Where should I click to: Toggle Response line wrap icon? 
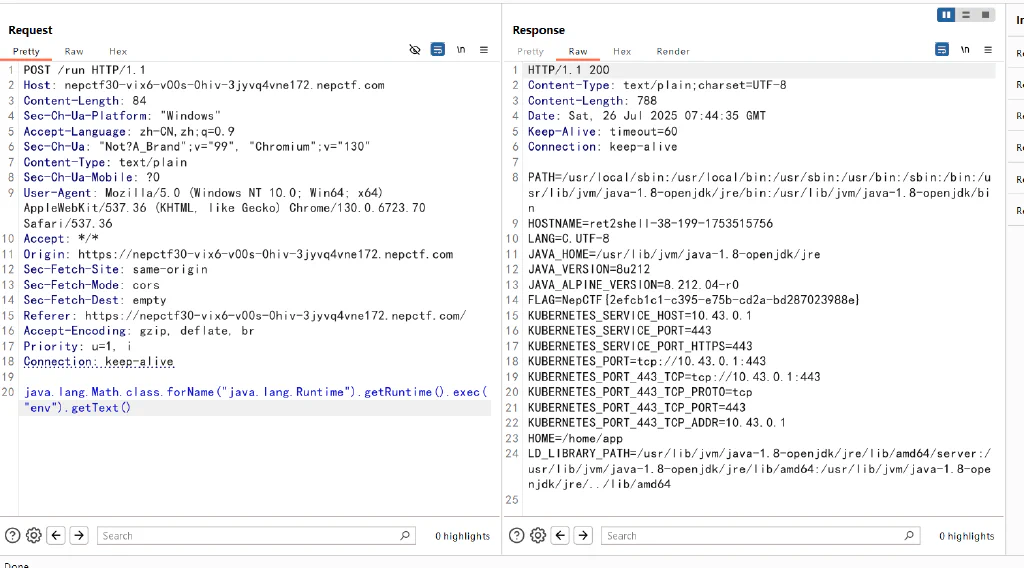[942, 50]
